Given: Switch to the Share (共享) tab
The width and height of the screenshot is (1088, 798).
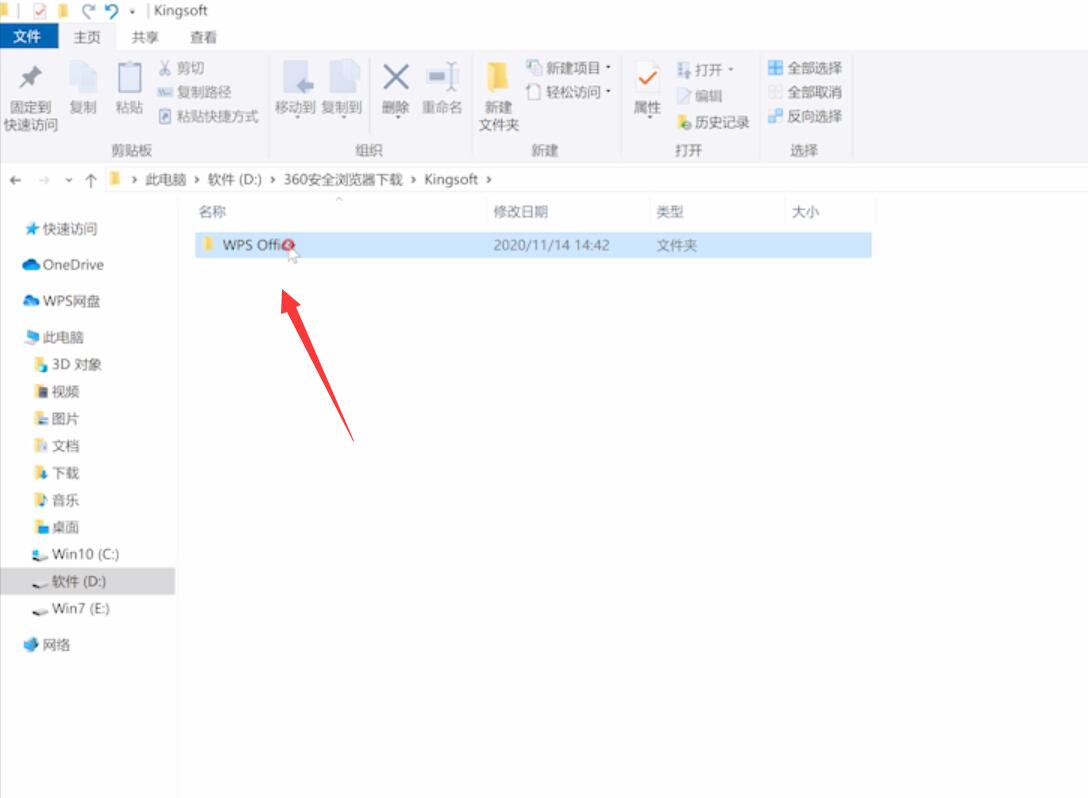Looking at the screenshot, I should pyautogui.click(x=145, y=37).
